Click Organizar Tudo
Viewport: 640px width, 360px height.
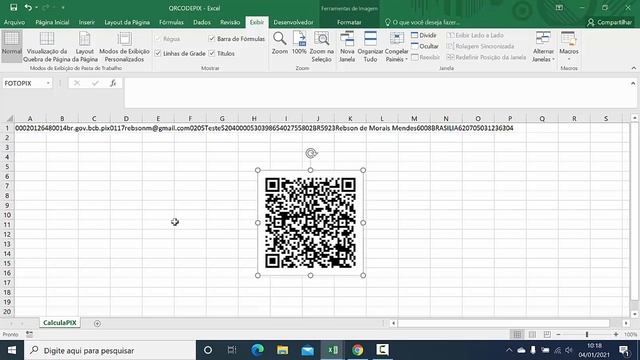[370, 46]
